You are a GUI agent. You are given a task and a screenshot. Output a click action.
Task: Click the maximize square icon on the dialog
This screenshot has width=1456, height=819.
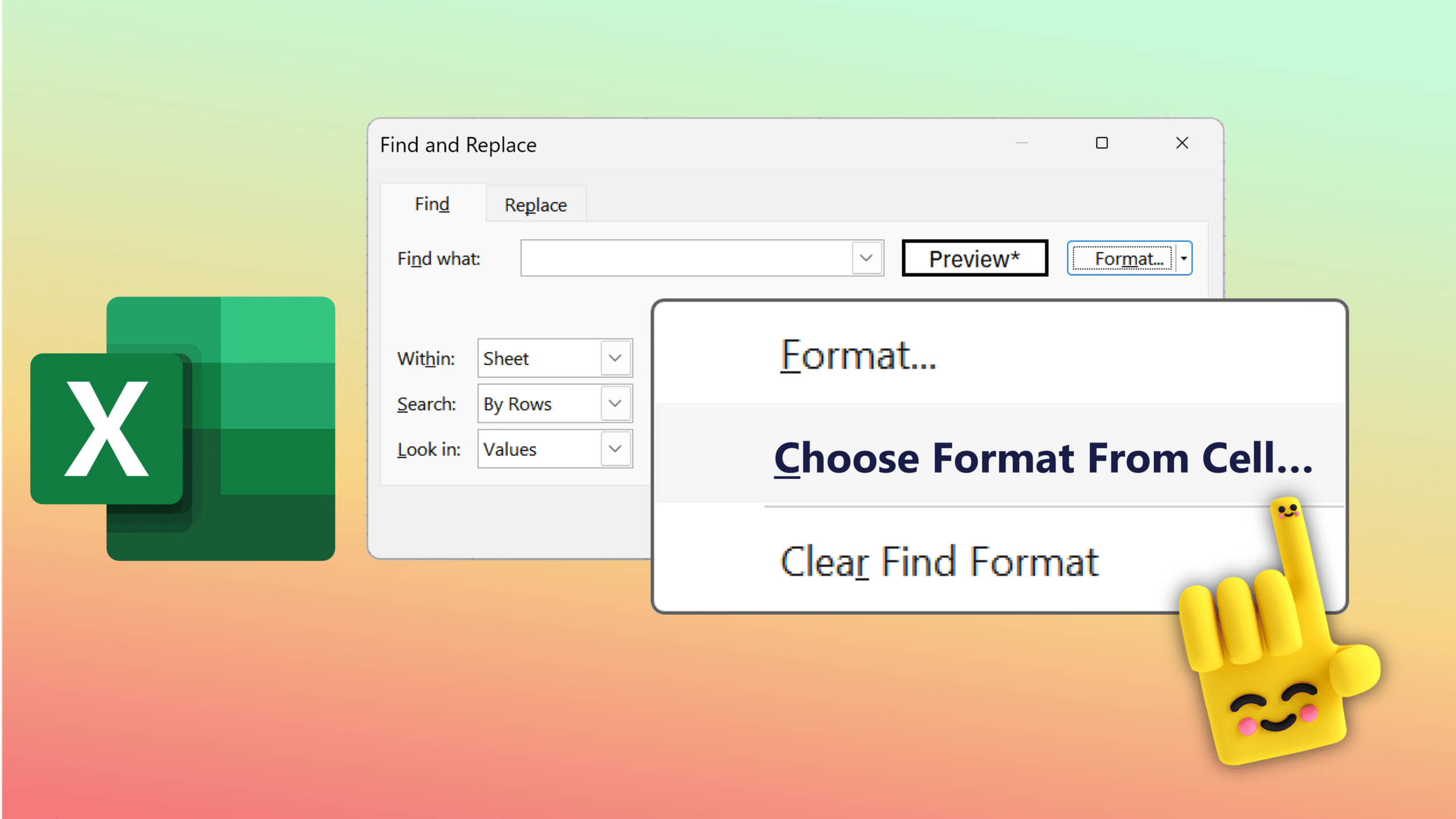pos(1102,143)
